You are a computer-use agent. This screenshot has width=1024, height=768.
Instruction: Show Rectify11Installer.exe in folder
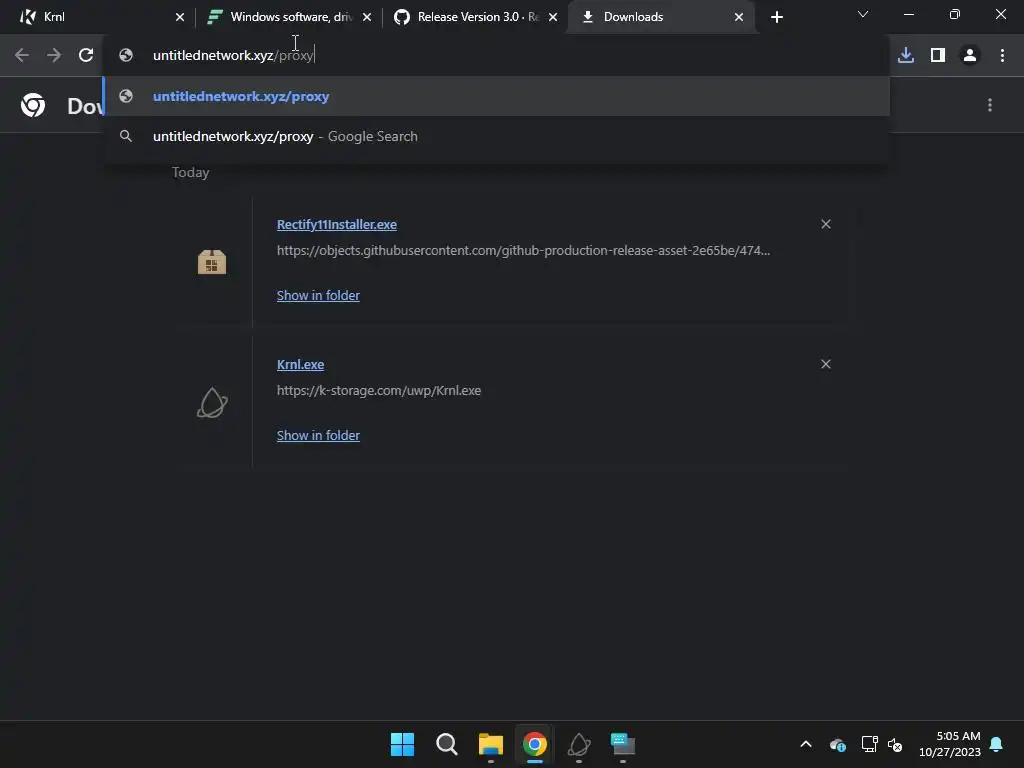[x=318, y=295]
